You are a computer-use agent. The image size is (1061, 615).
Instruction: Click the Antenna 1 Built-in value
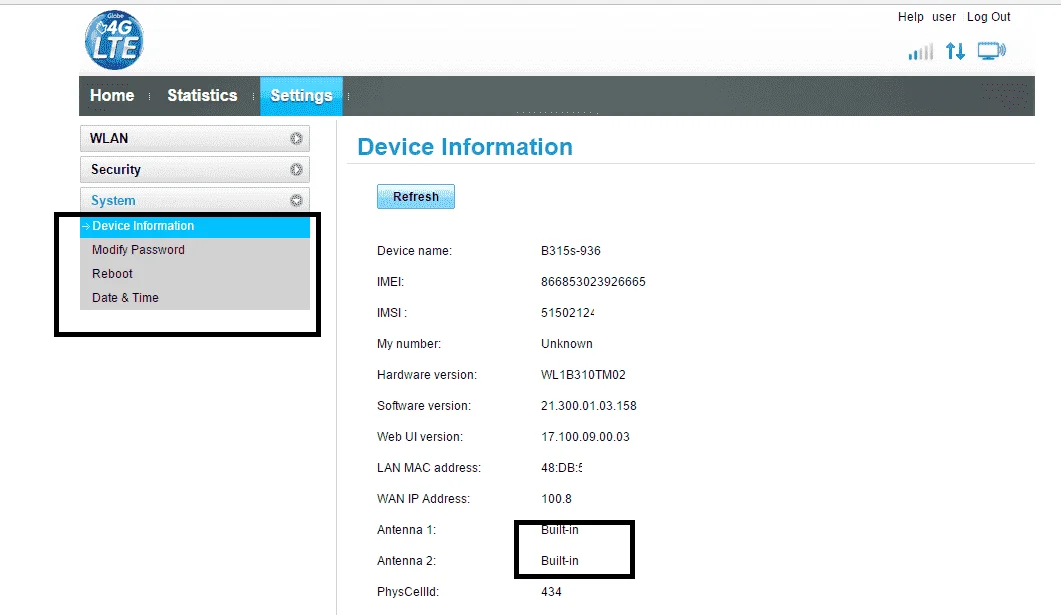(560, 530)
